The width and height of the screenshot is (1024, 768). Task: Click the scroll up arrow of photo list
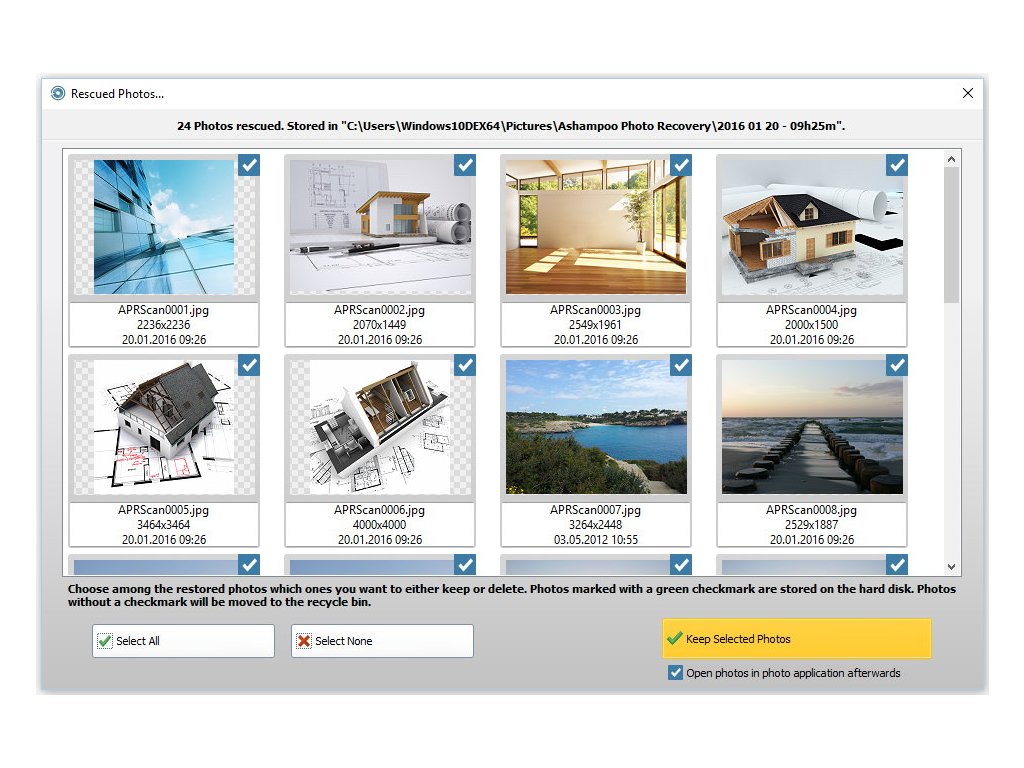point(952,159)
